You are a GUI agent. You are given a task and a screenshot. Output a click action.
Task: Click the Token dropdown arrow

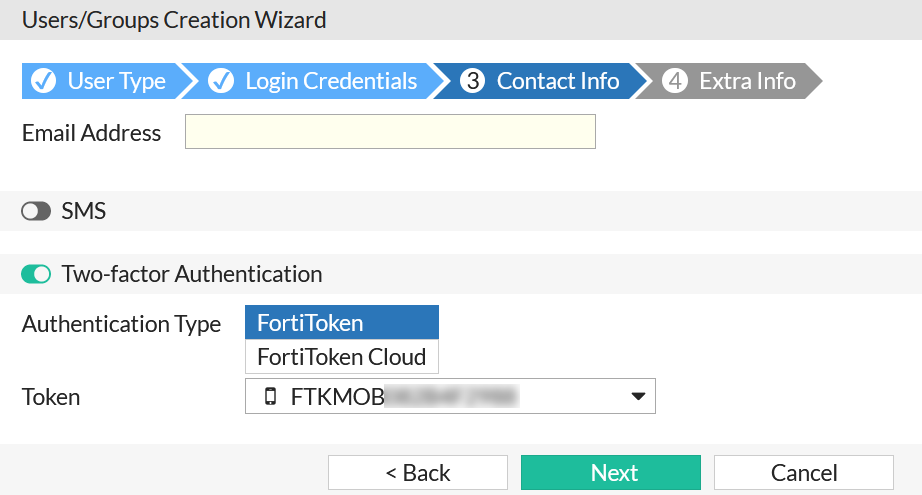637,397
